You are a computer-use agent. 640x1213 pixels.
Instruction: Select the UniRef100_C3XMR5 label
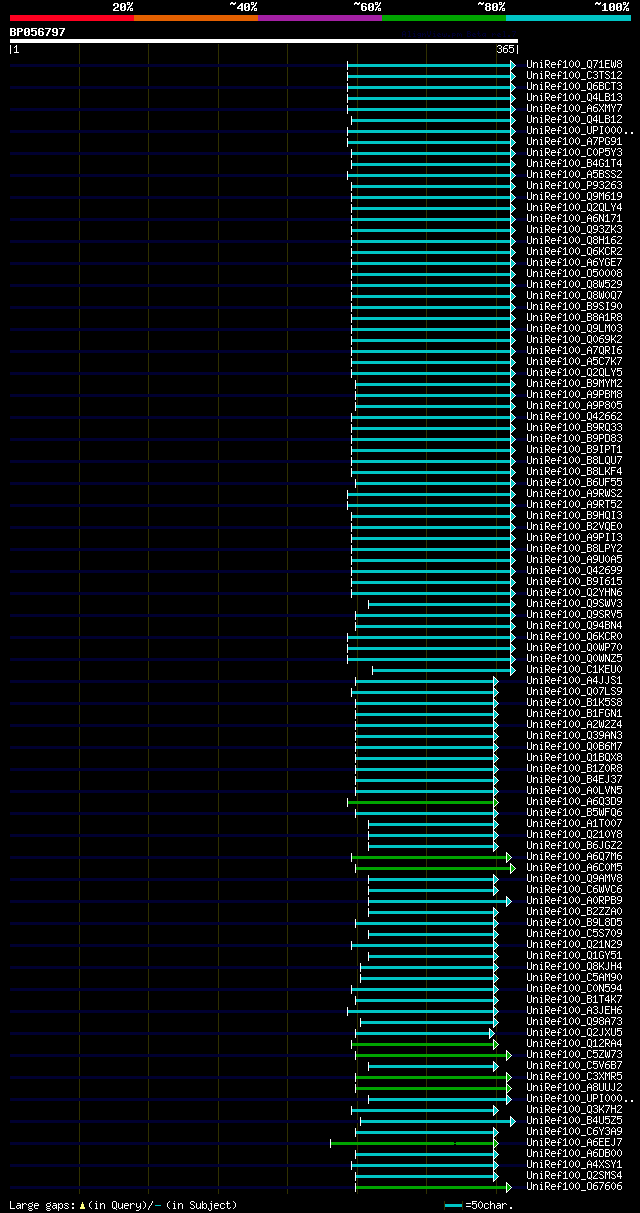tap(574, 1076)
